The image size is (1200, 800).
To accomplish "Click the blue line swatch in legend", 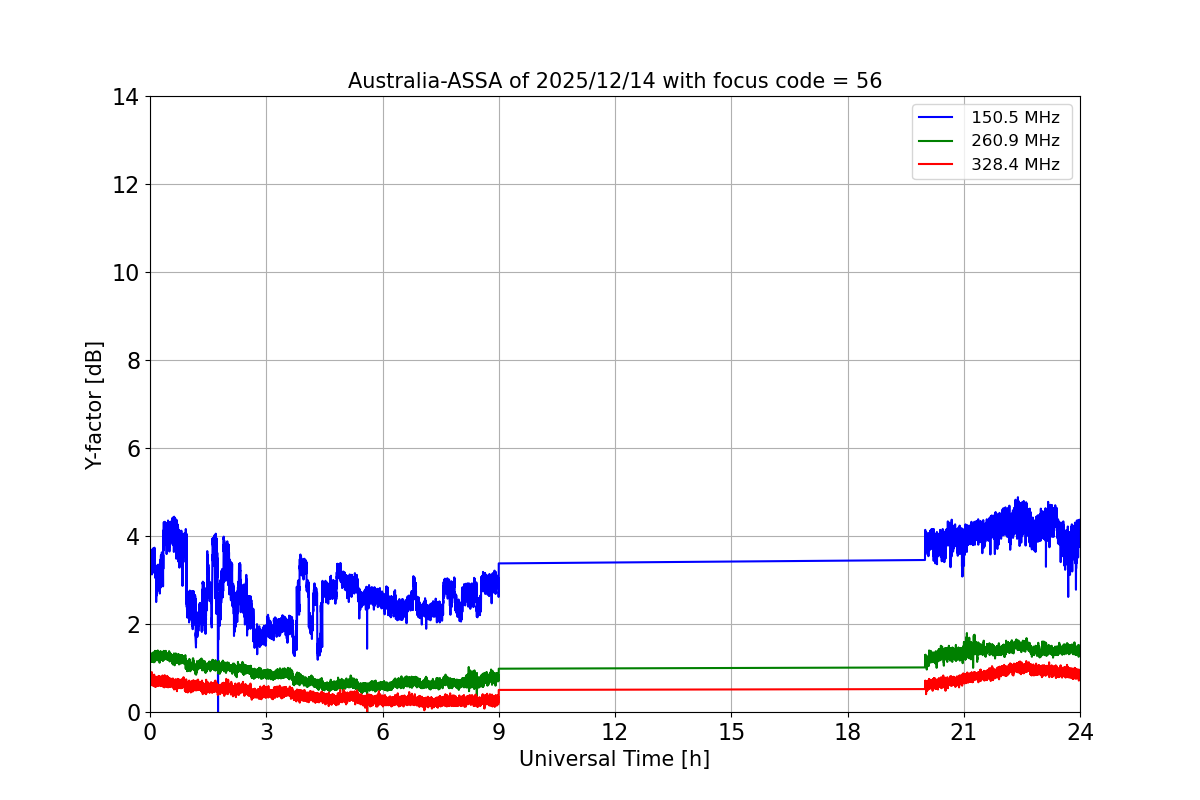I will click(x=937, y=118).
